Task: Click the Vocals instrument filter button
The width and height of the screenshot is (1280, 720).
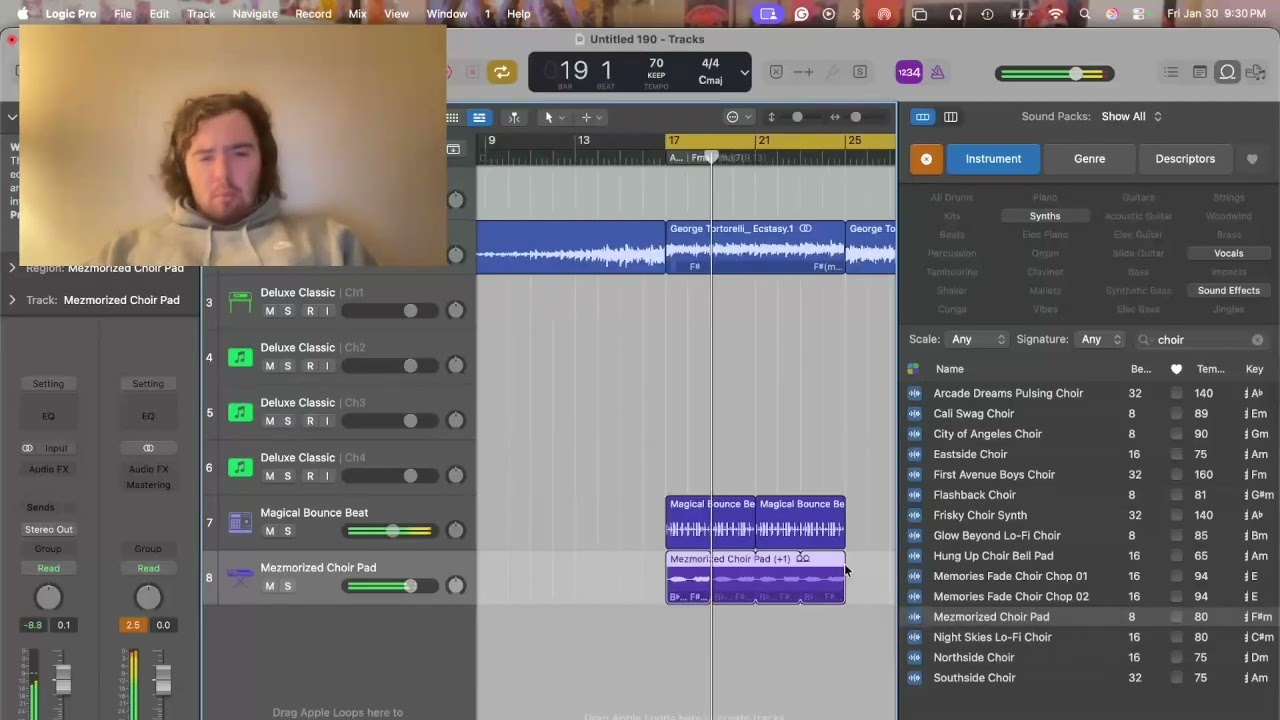Action: (x=1229, y=253)
